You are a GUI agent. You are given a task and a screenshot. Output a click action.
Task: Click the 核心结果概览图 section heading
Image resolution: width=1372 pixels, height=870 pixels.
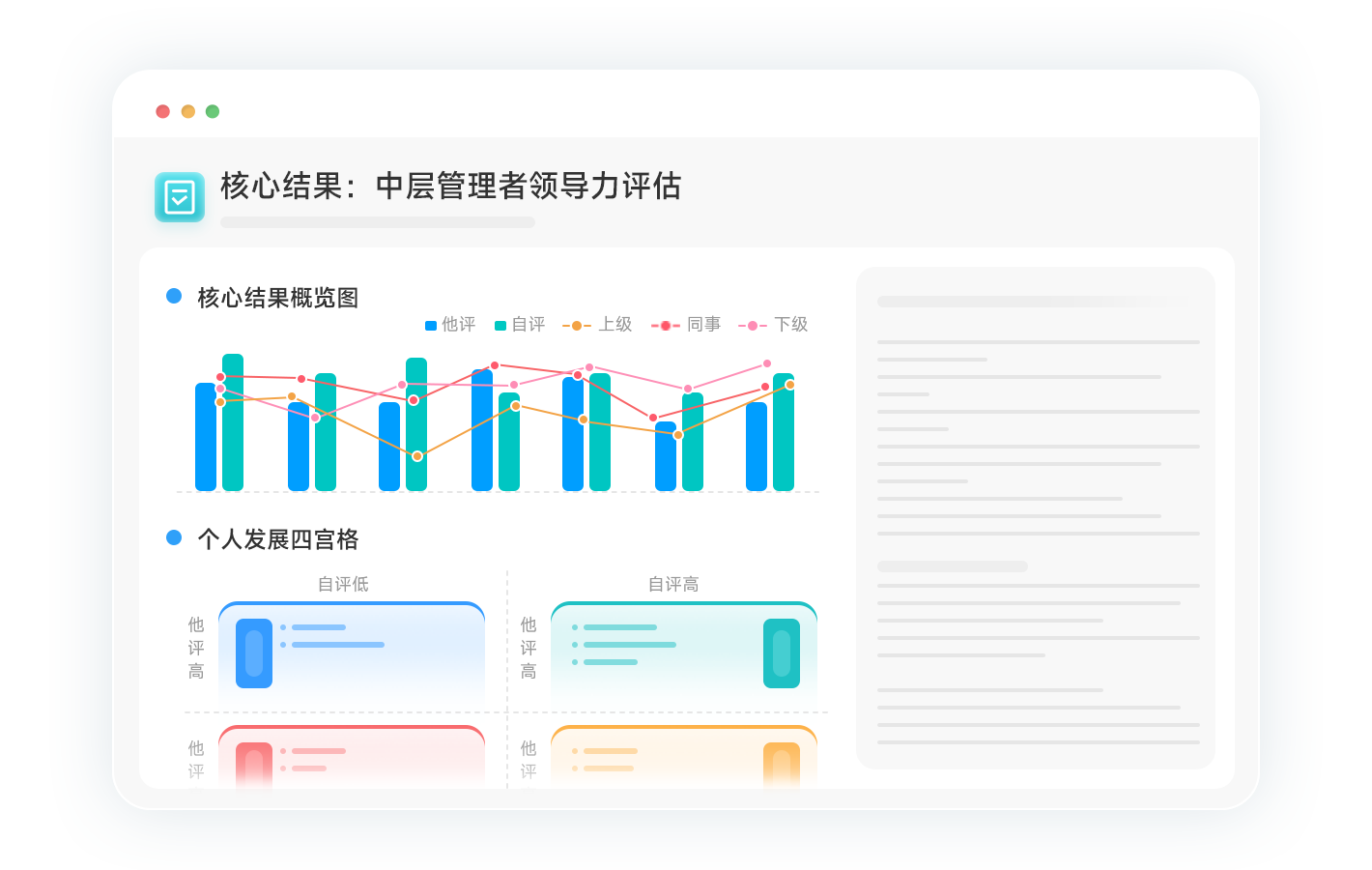click(x=278, y=298)
